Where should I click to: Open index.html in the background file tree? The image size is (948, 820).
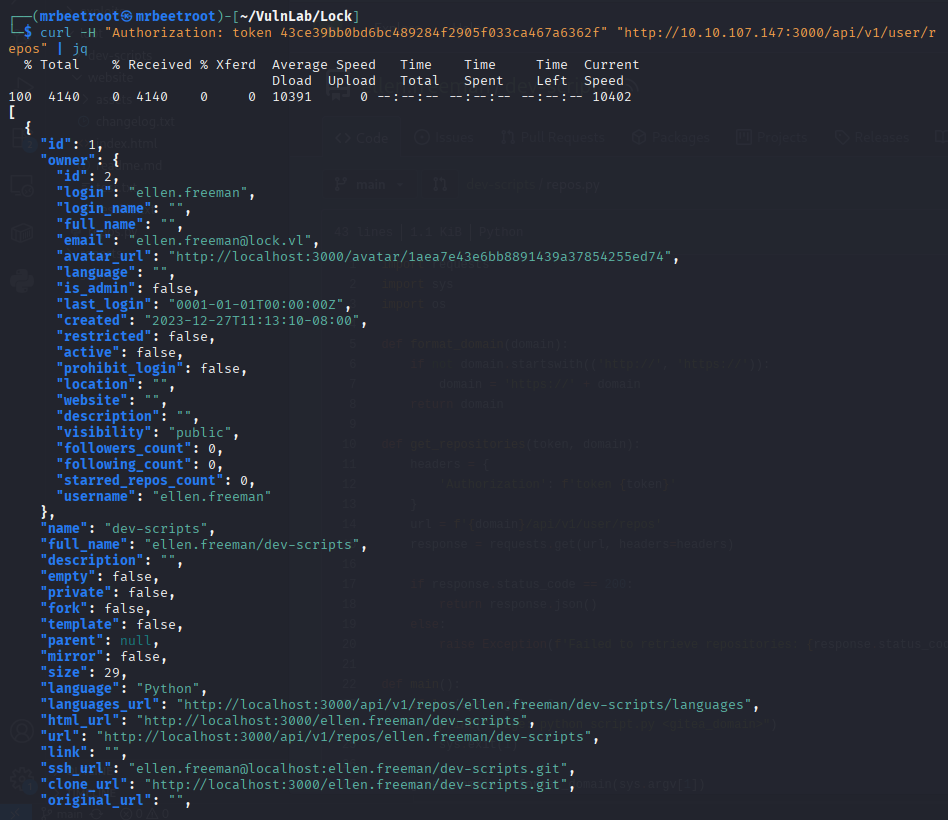coord(127,144)
